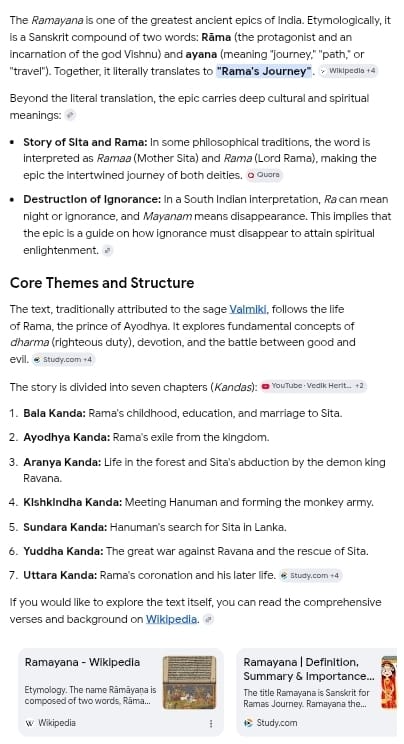Open the YouTube Vedik Heritage source chip
Screen dimensions: 404x744
(313, 386)
